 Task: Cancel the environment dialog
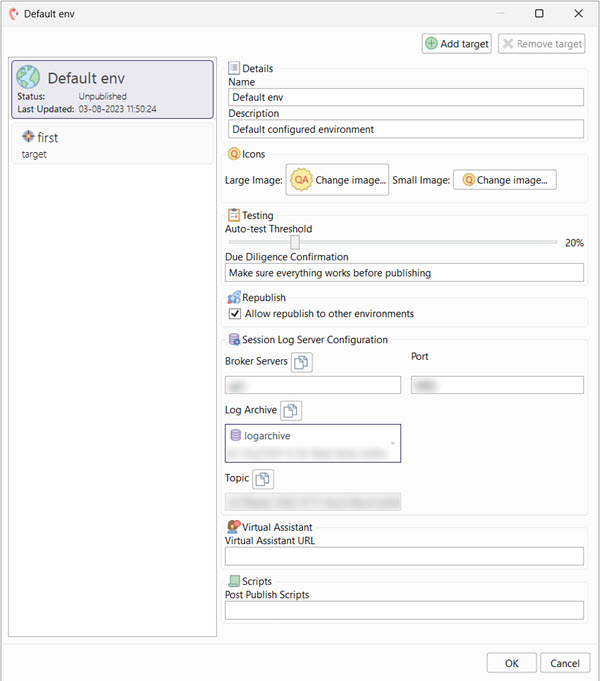coord(564,663)
